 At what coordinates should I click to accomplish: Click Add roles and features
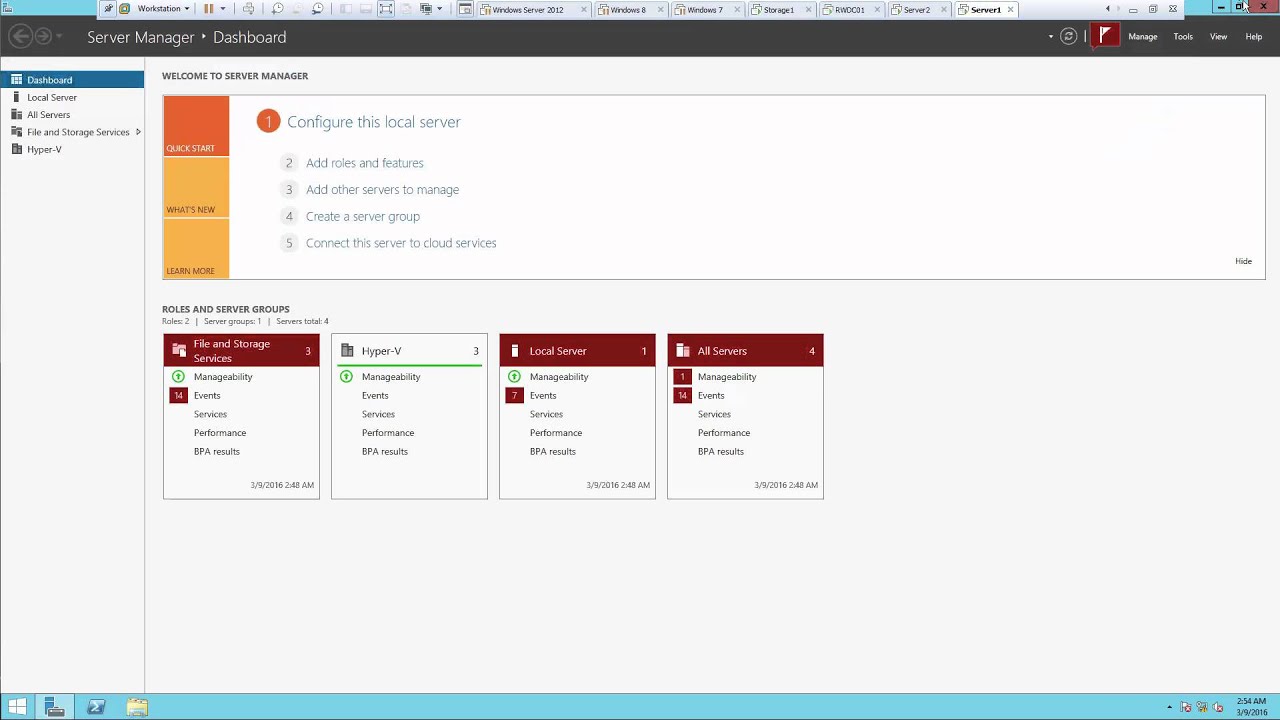pyautogui.click(x=365, y=163)
